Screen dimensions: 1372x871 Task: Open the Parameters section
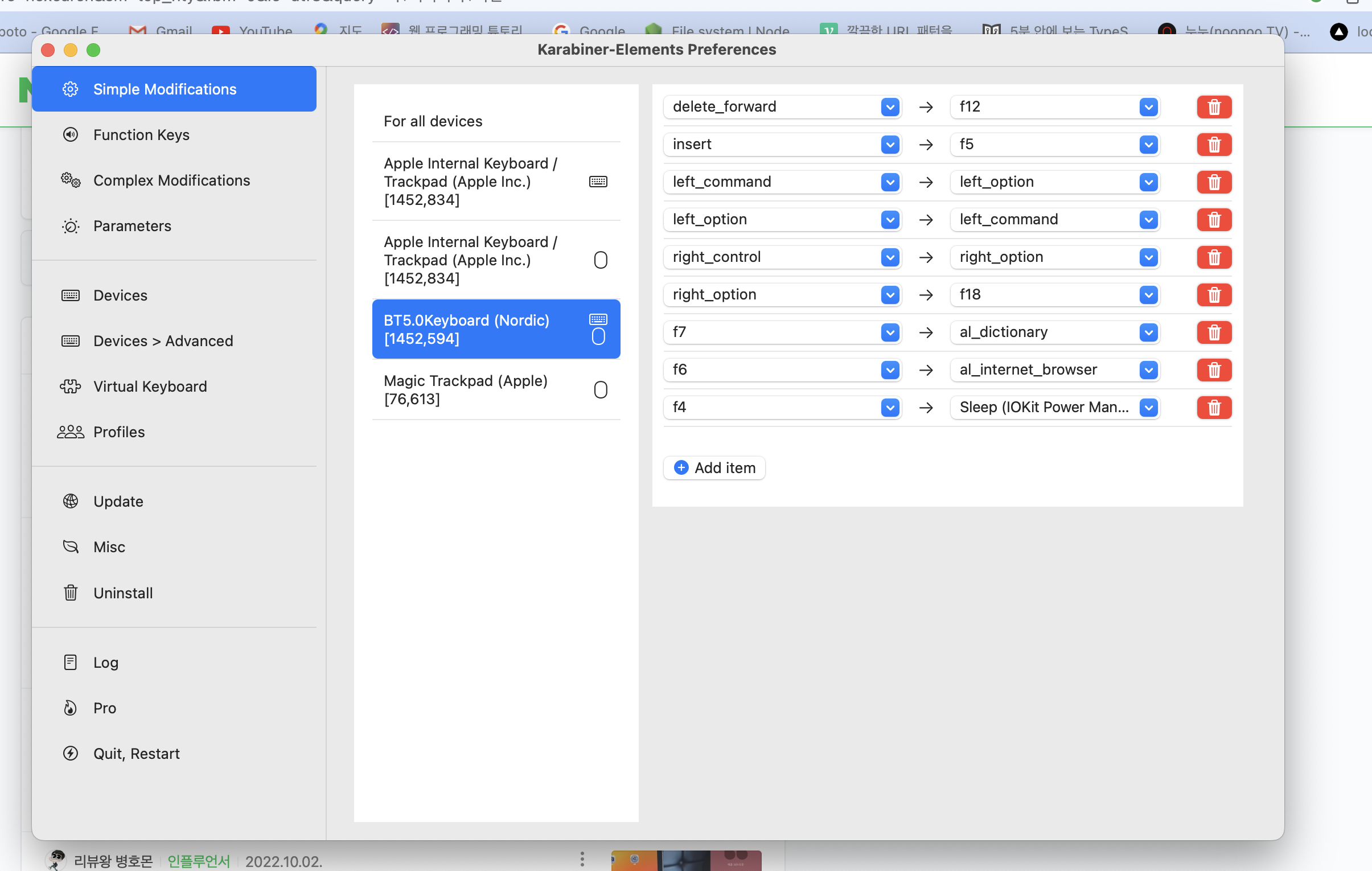[x=174, y=225]
